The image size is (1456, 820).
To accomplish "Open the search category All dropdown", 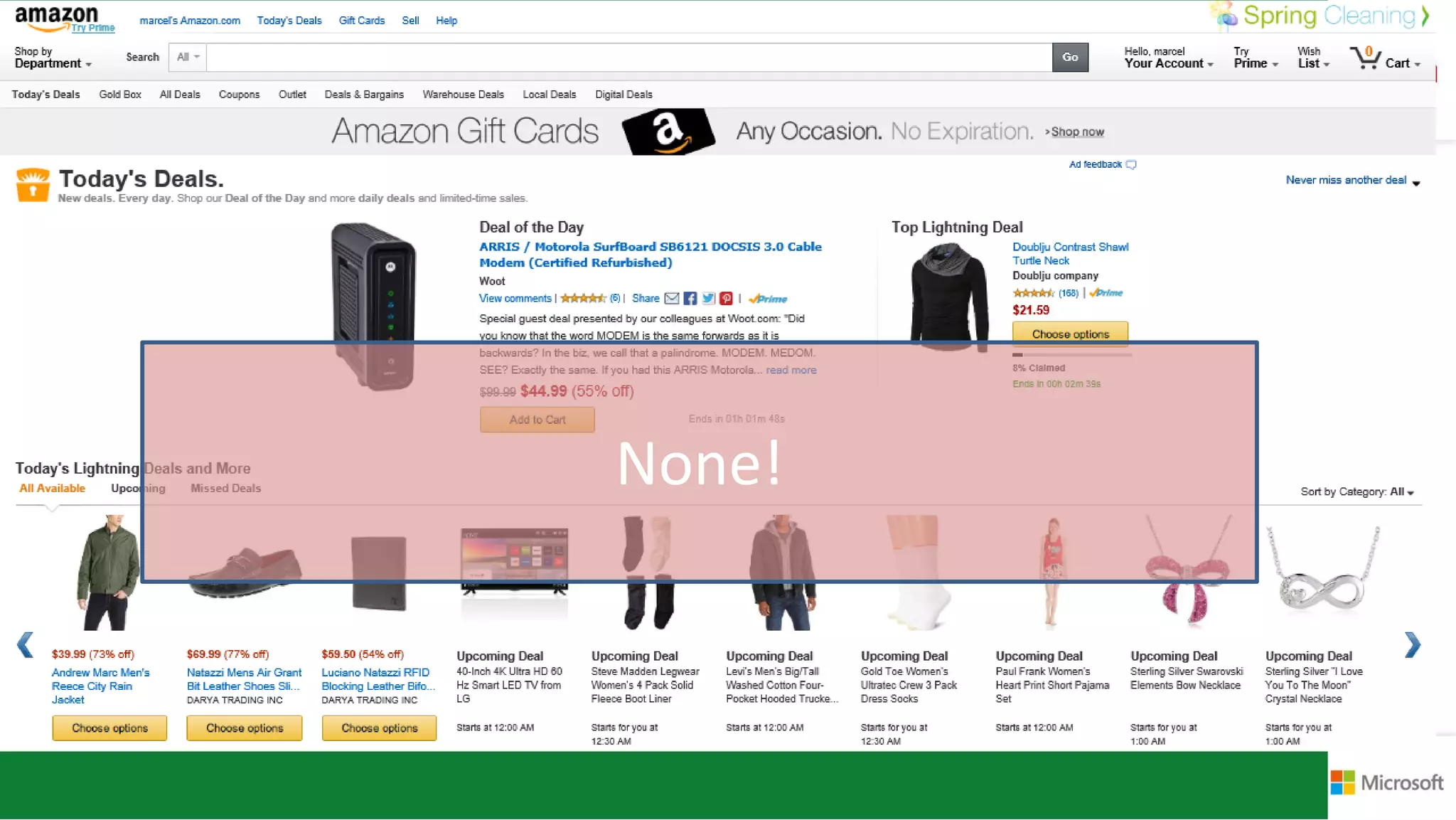I will pos(188,57).
